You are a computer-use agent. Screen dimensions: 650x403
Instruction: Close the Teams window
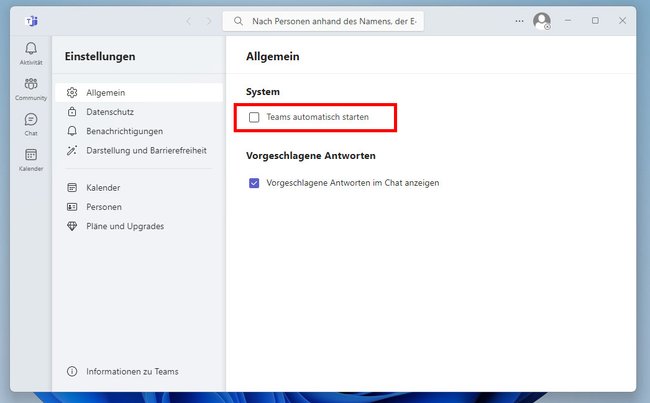(622, 20)
